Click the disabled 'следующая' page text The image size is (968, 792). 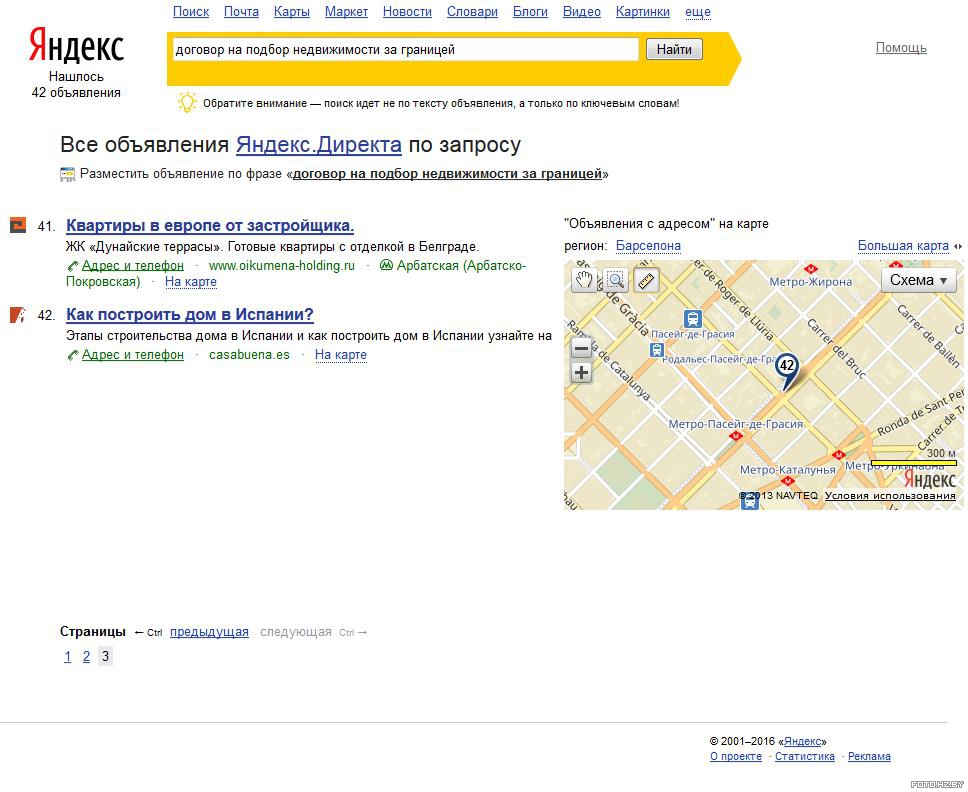coord(296,632)
